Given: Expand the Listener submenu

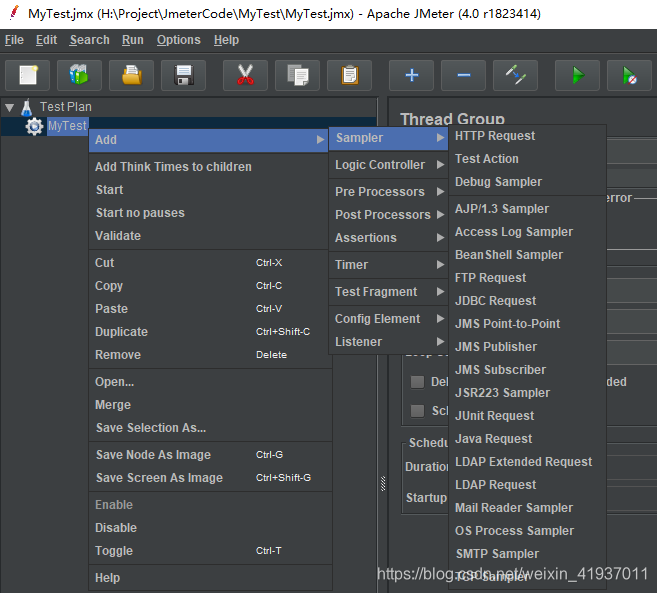Looking at the screenshot, I should (x=388, y=342).
